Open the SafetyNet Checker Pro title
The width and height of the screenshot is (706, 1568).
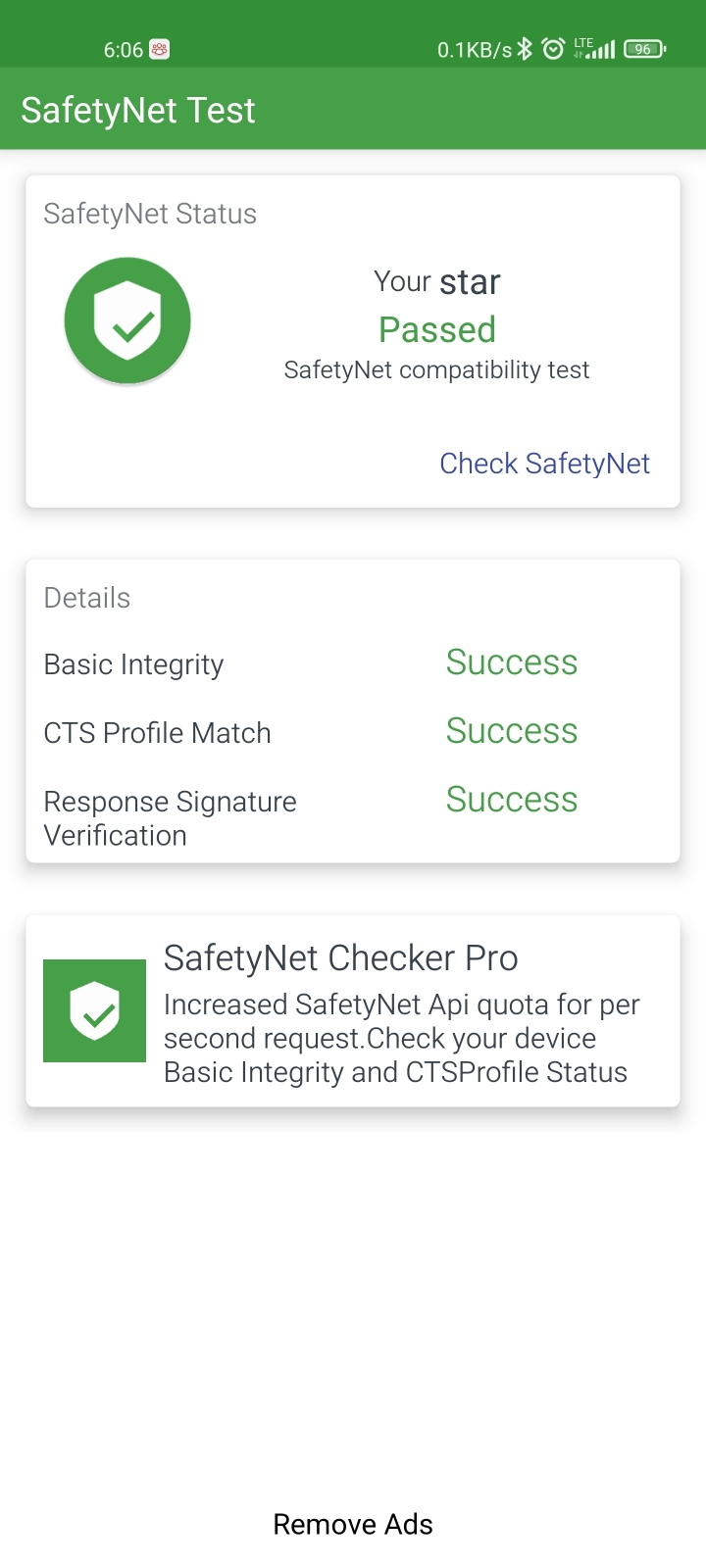coord(341,958)
